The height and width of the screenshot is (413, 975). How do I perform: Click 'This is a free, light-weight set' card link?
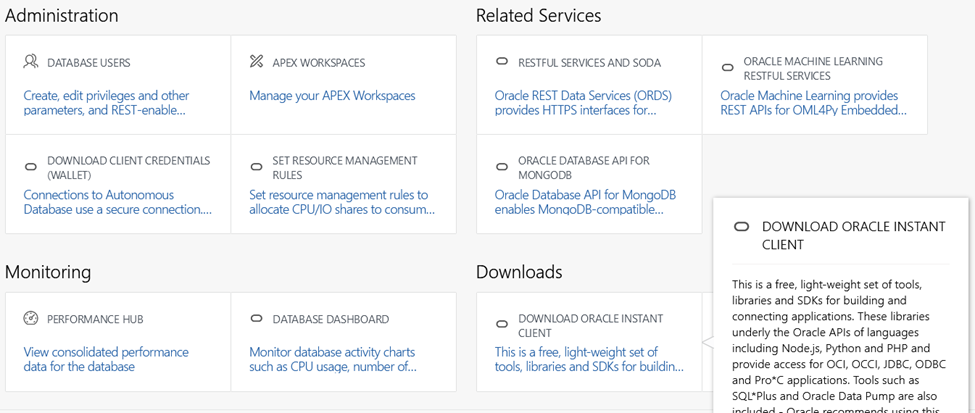(x=589, y=359)
